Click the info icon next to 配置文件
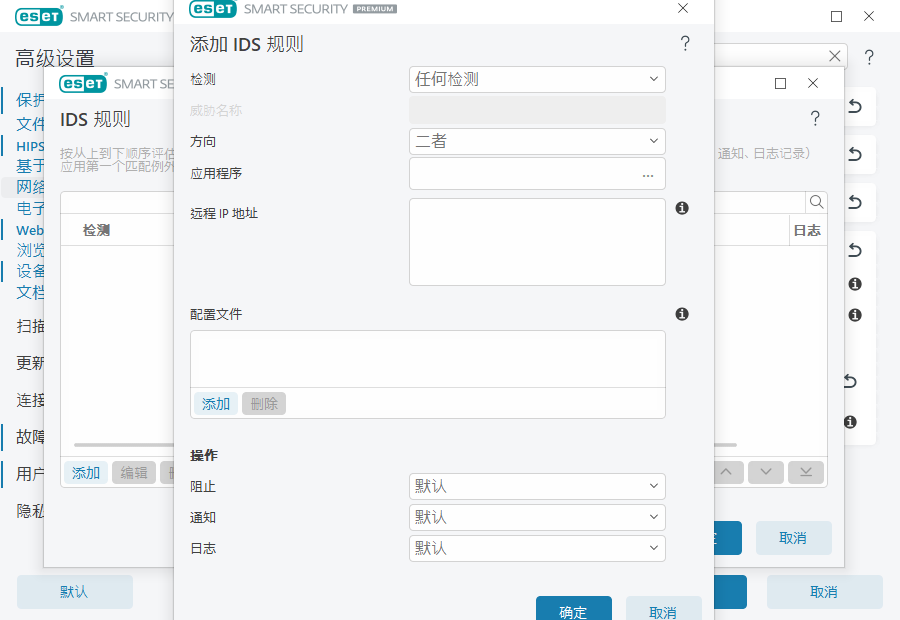900x620 pixels. pos(681,313)
